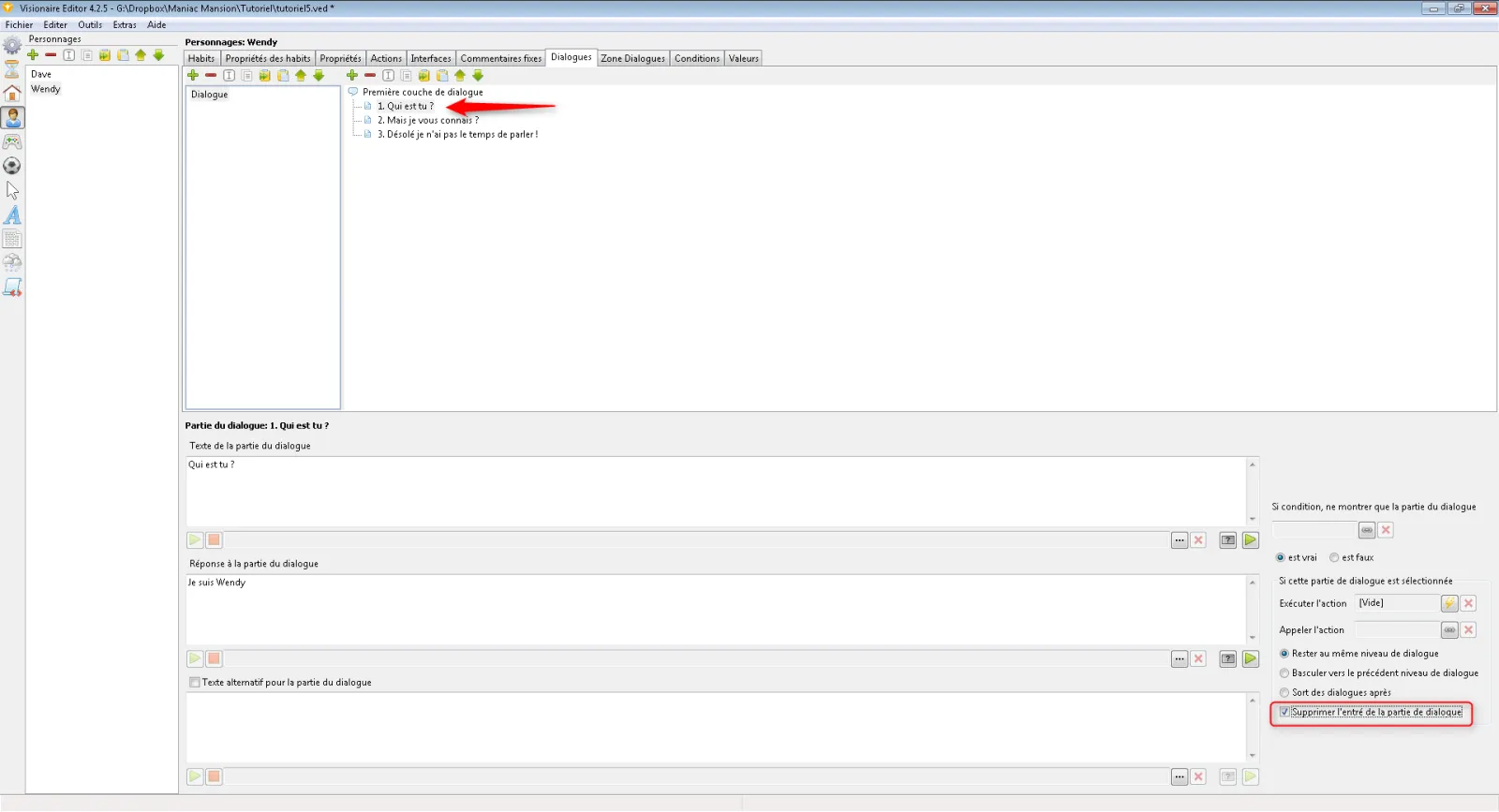This screenshot has width=1499, height=812.
Task: Open the soccer ball Objects sidebar icon
Action: tap(12, 166)
